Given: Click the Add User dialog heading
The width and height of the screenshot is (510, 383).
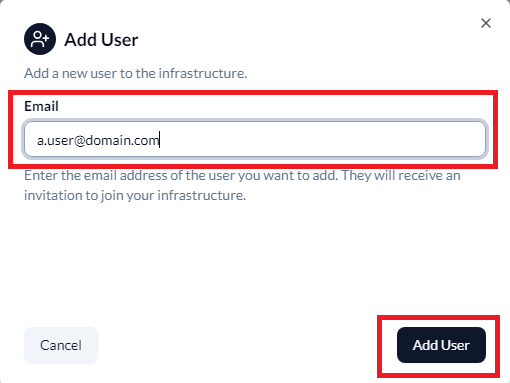Looking at the screenshot, I should 101,40.
